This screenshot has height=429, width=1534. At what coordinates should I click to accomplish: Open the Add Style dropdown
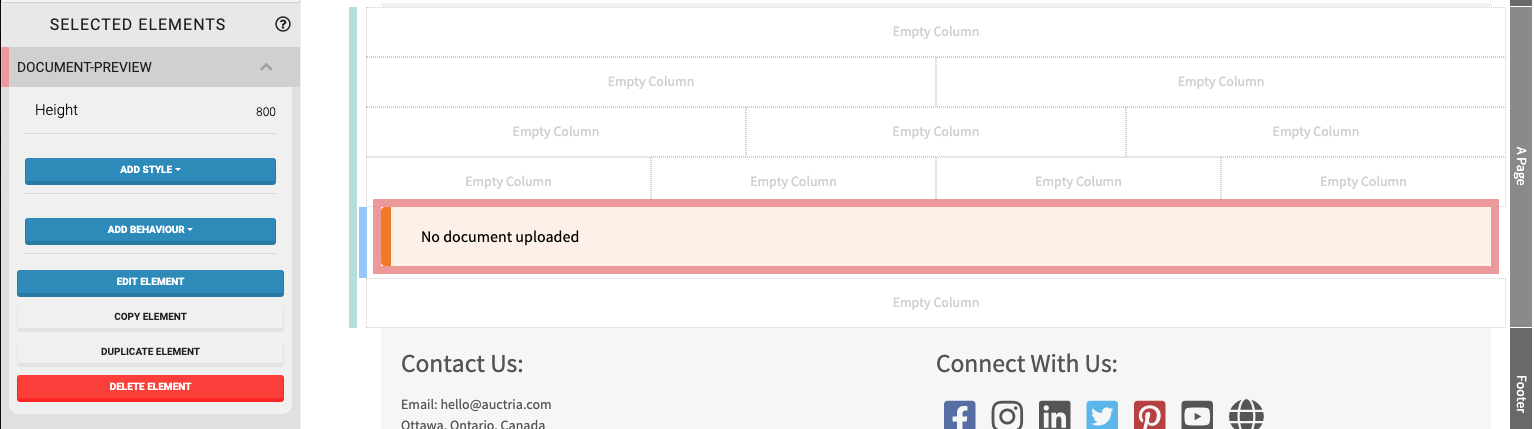150,170
